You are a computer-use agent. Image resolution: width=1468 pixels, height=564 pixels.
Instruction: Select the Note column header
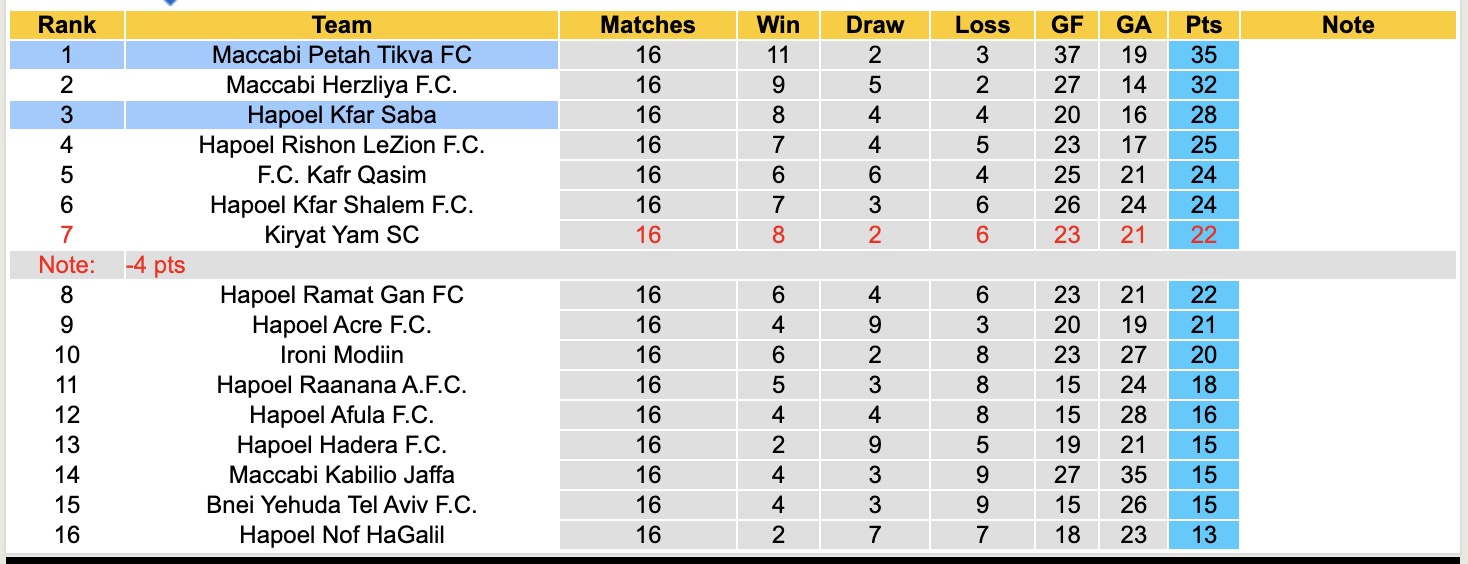point(1347,25)
